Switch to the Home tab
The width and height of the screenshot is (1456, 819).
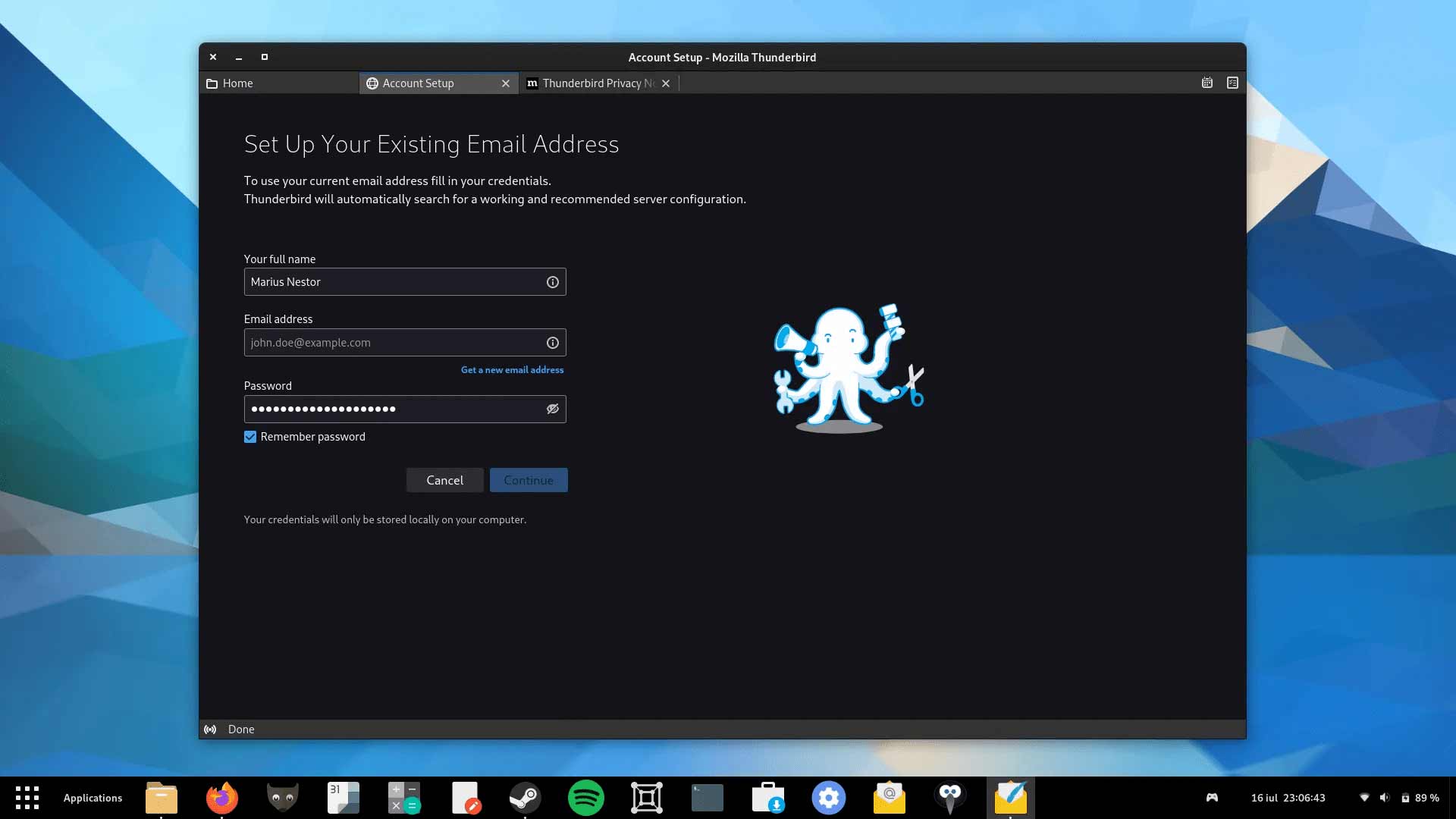278,83
